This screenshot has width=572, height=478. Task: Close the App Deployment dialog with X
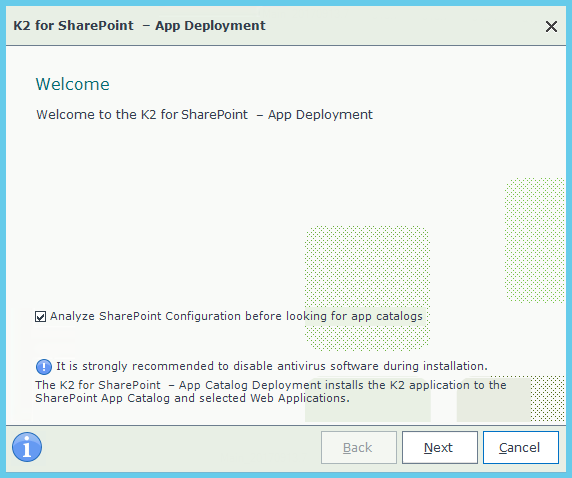point(551,26)
